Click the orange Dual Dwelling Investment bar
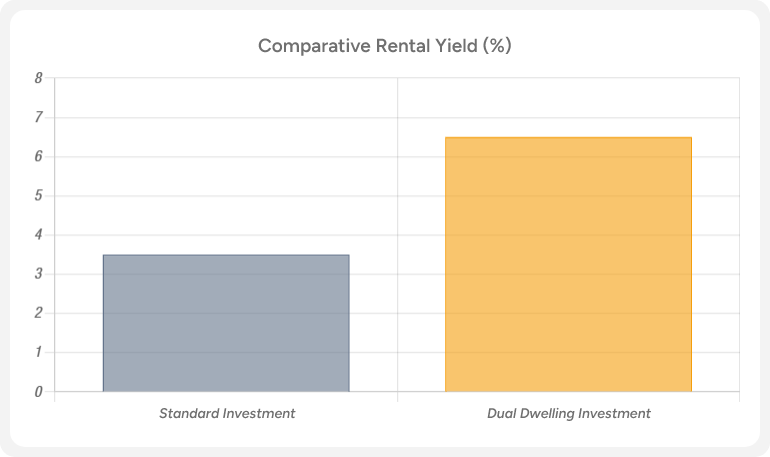770x457 pixels. click(568, 264)
